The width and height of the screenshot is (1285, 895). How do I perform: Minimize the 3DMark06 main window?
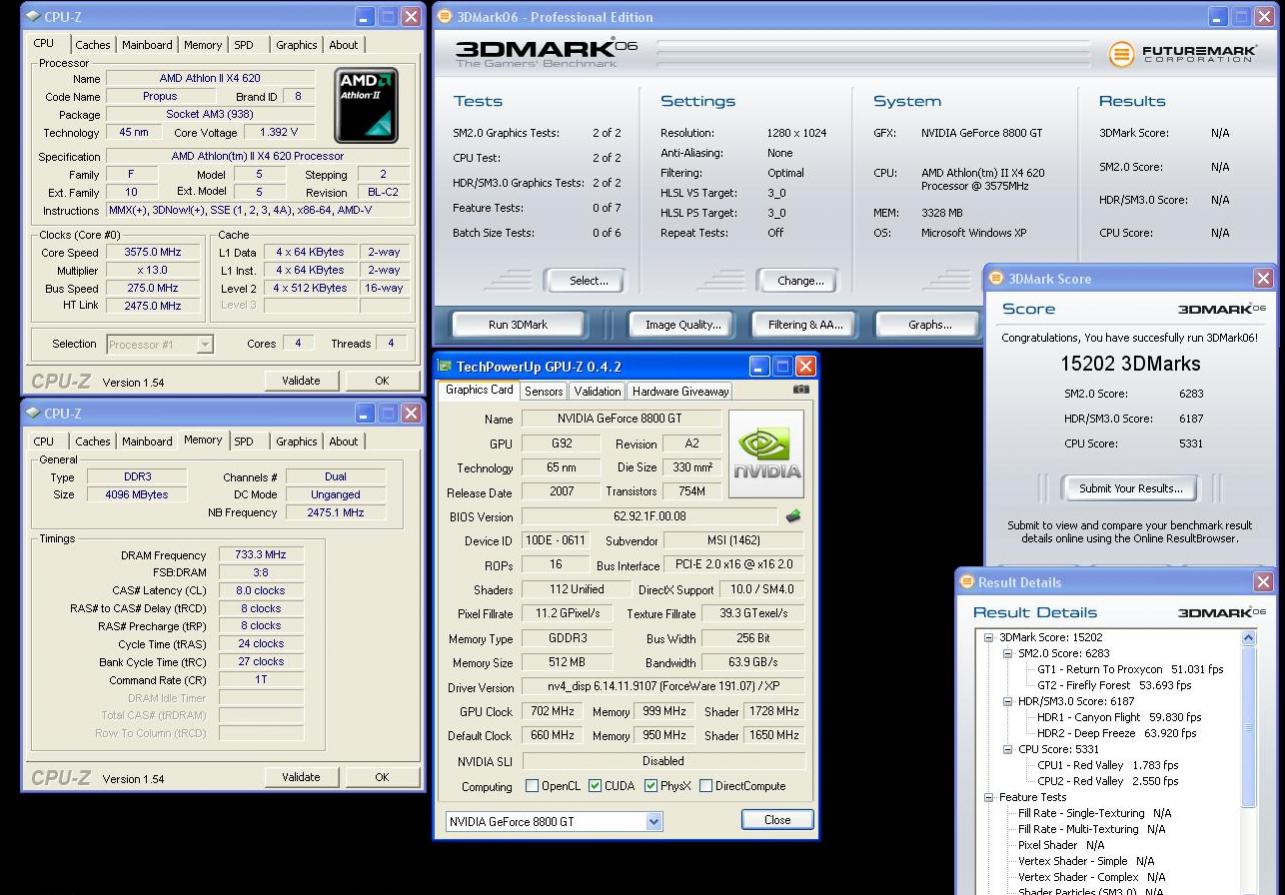pos(1218,17)
